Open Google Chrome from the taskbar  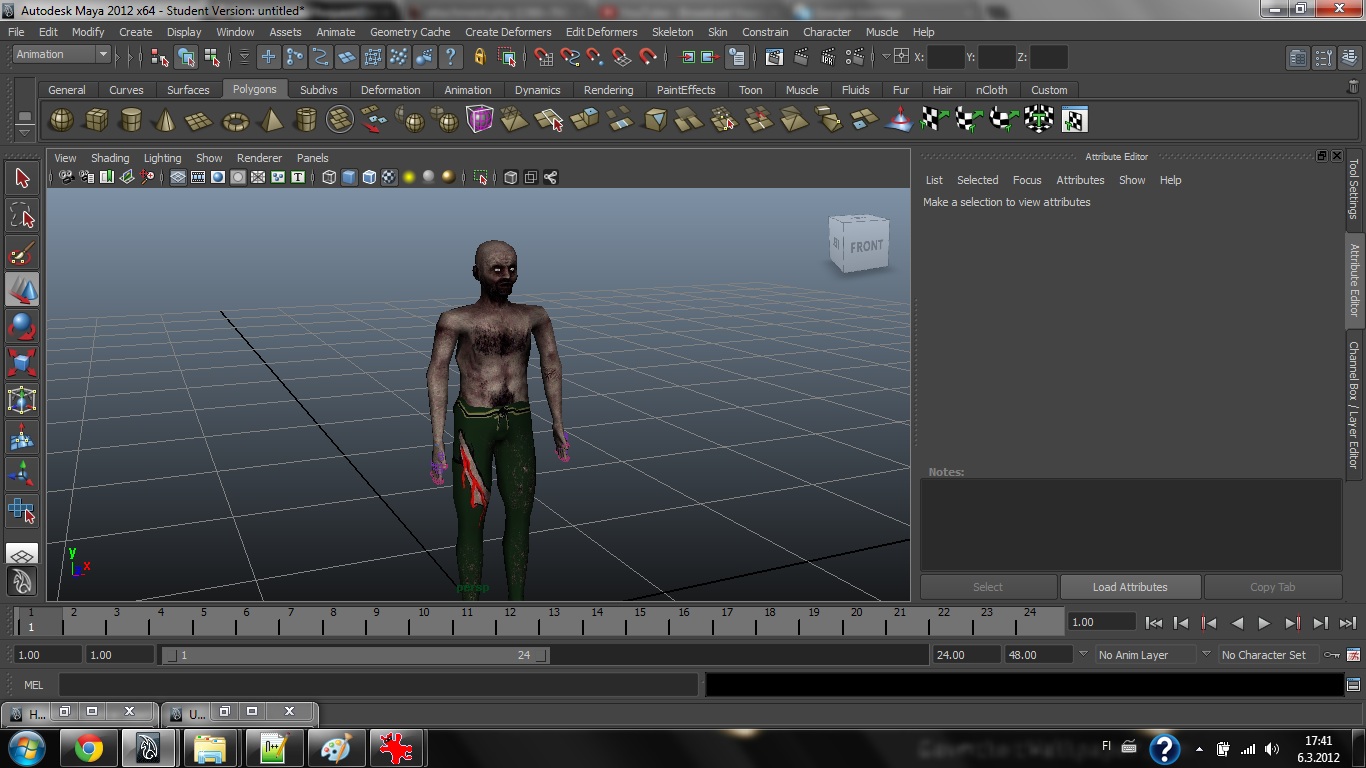[x=88, y=748]
